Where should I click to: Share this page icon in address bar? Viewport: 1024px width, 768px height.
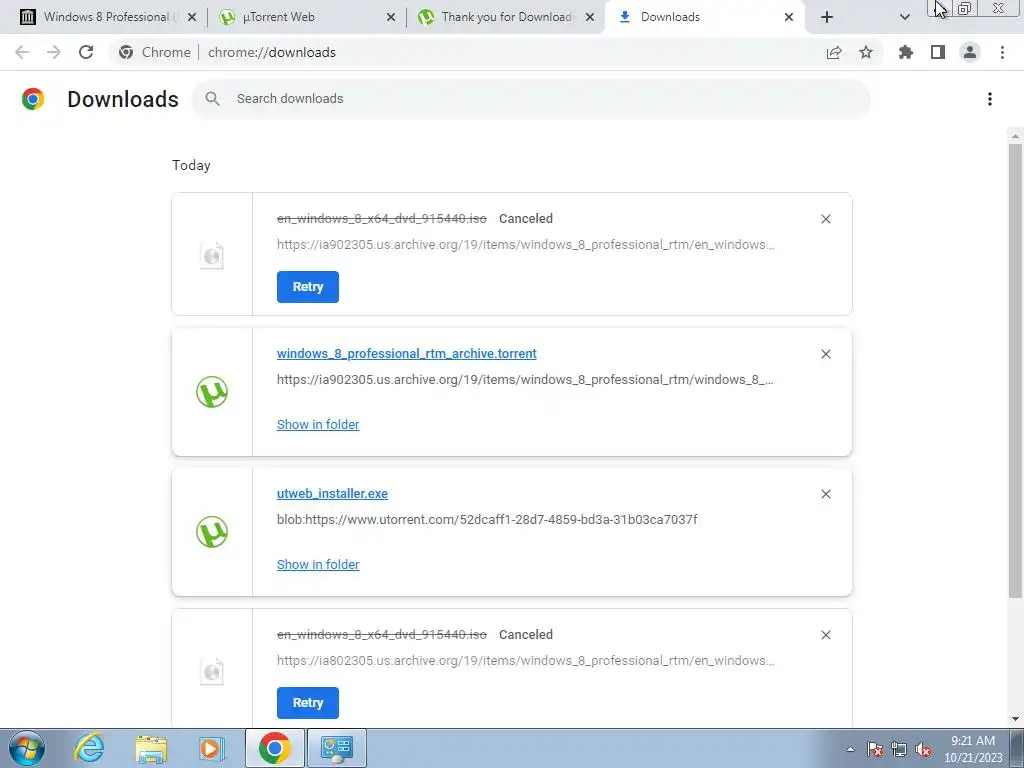coord(834,52)
